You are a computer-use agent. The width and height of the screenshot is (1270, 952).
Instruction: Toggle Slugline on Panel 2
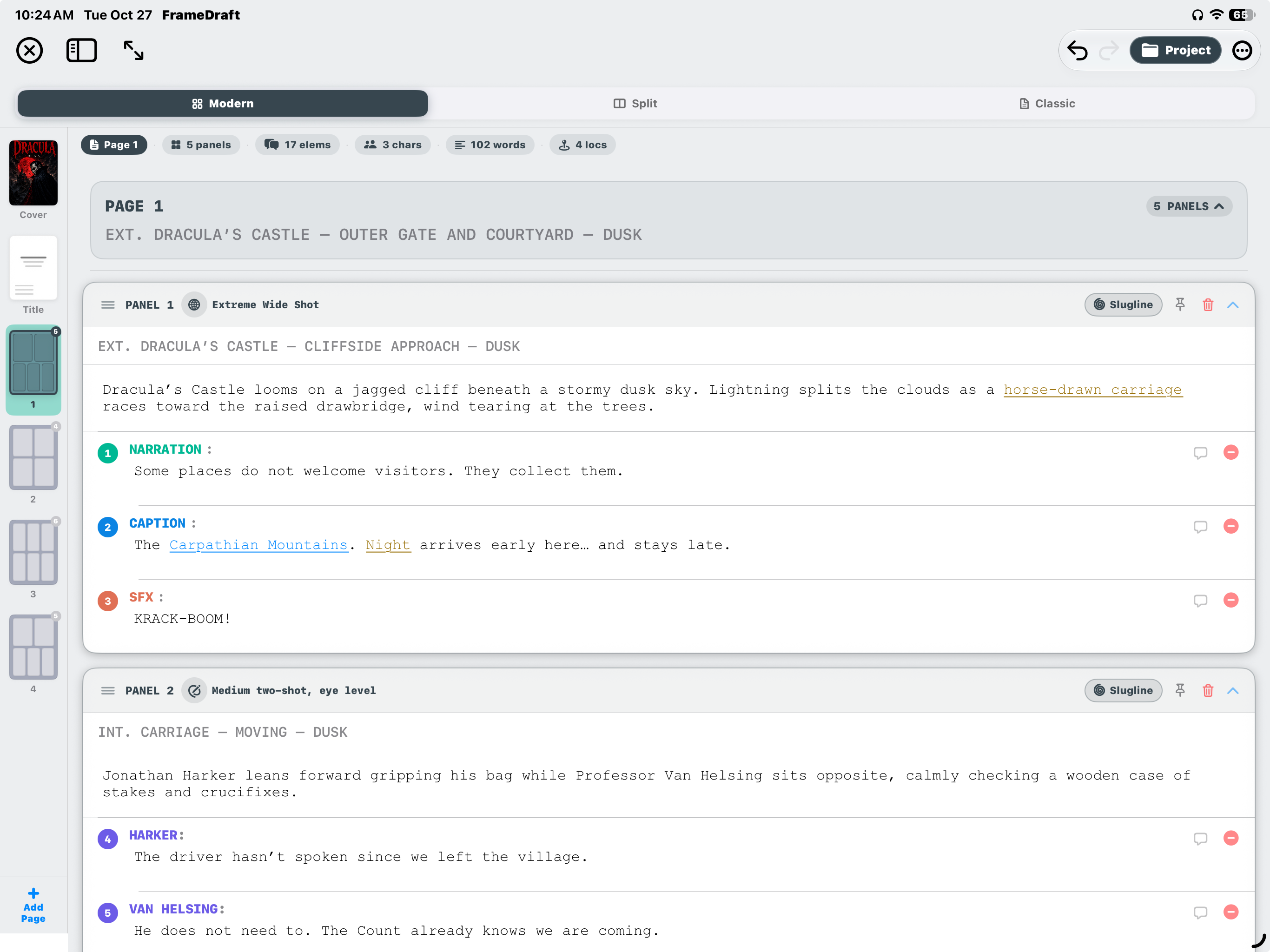(1123, 691)
